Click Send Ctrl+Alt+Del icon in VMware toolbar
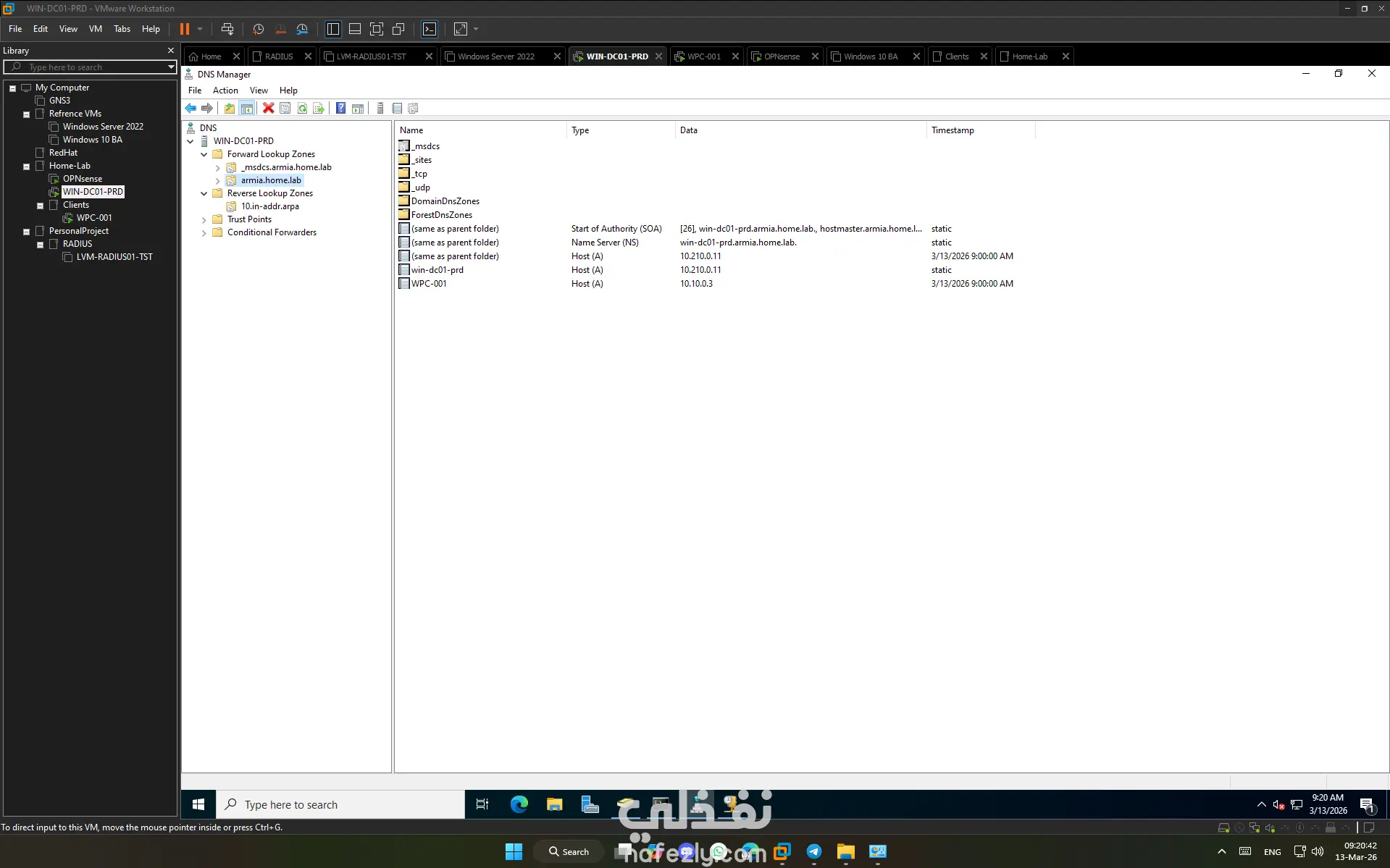 [227, 29]
